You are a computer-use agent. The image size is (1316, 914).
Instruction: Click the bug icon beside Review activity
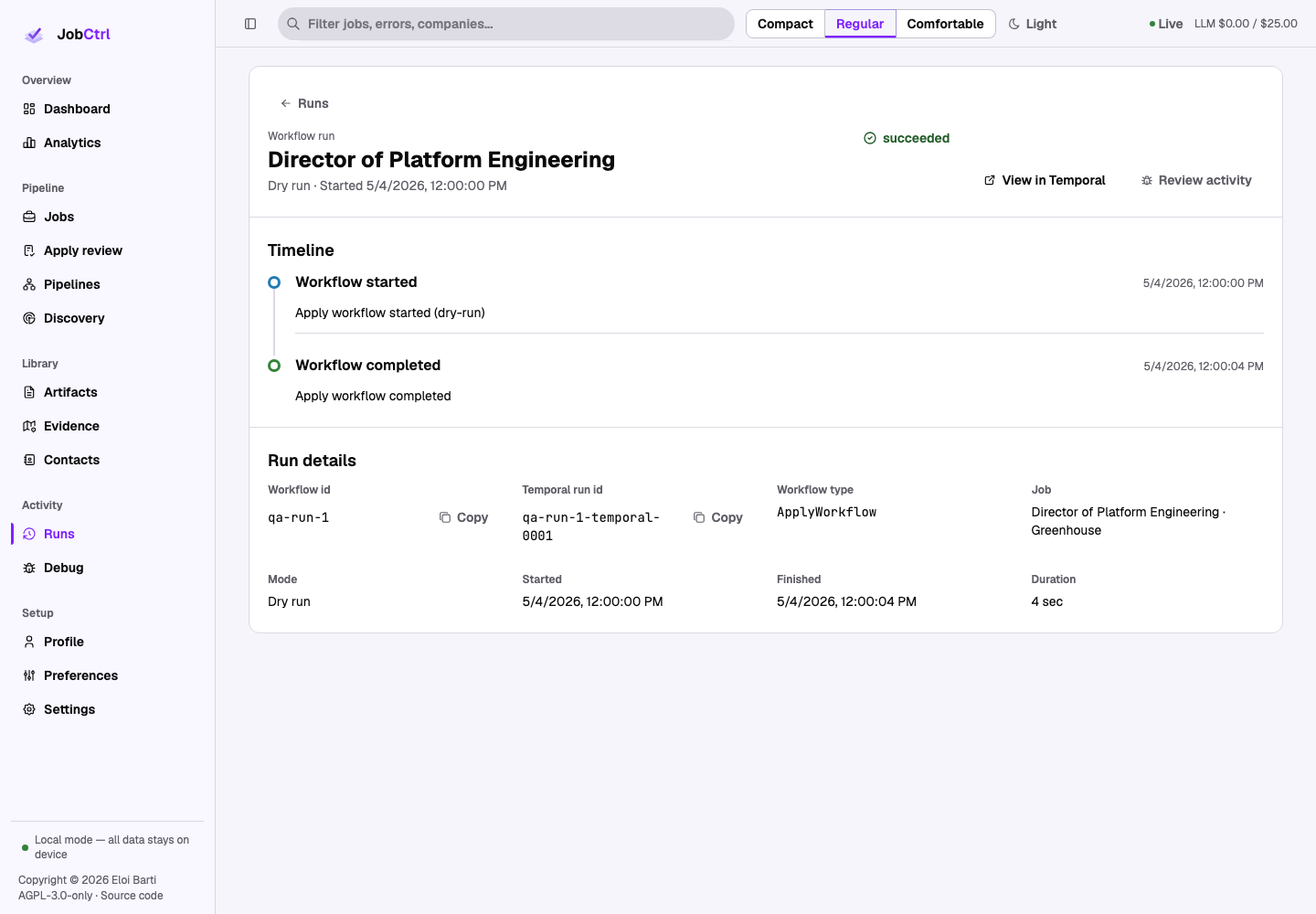pos(1147,180)
